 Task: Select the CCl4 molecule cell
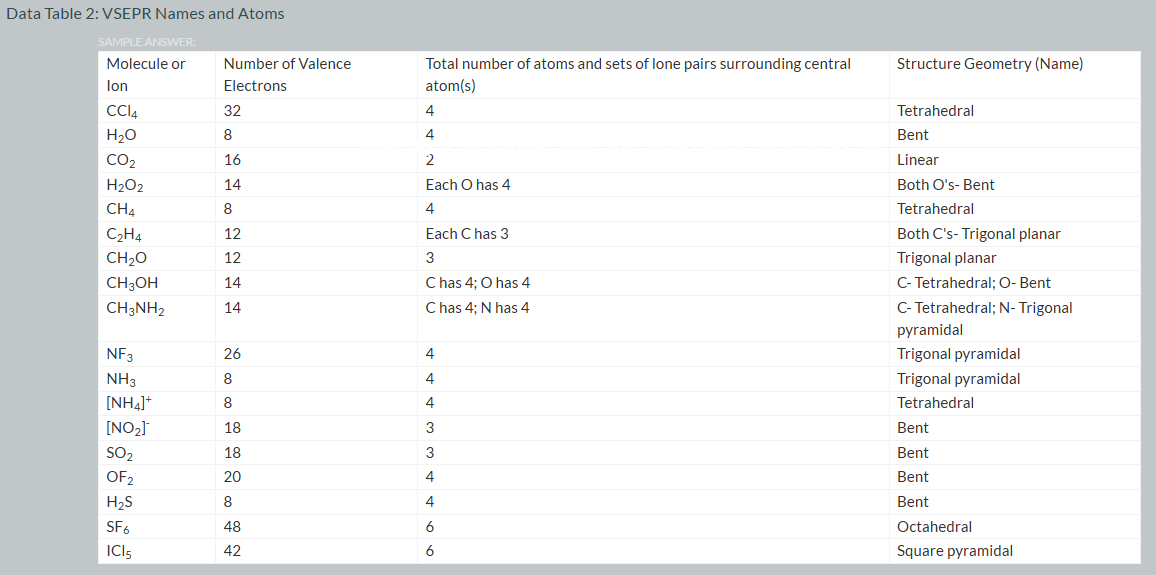[x=120, y=111]
